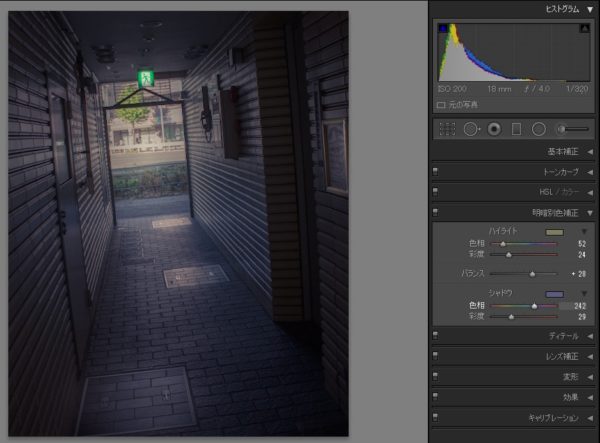This screenshot has height=443, width=600.
Task: Toggle the ディテール panel switch
Action: tap(435, 336)
